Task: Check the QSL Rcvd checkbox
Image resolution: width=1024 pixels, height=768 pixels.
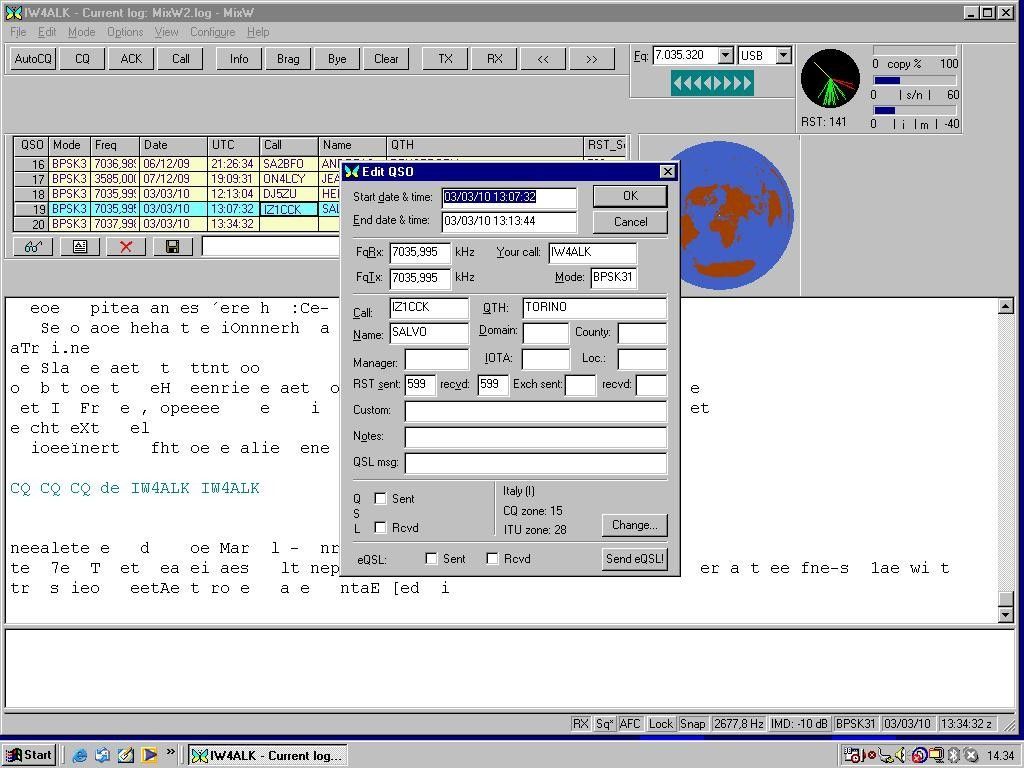Action: tap(380, 527)
